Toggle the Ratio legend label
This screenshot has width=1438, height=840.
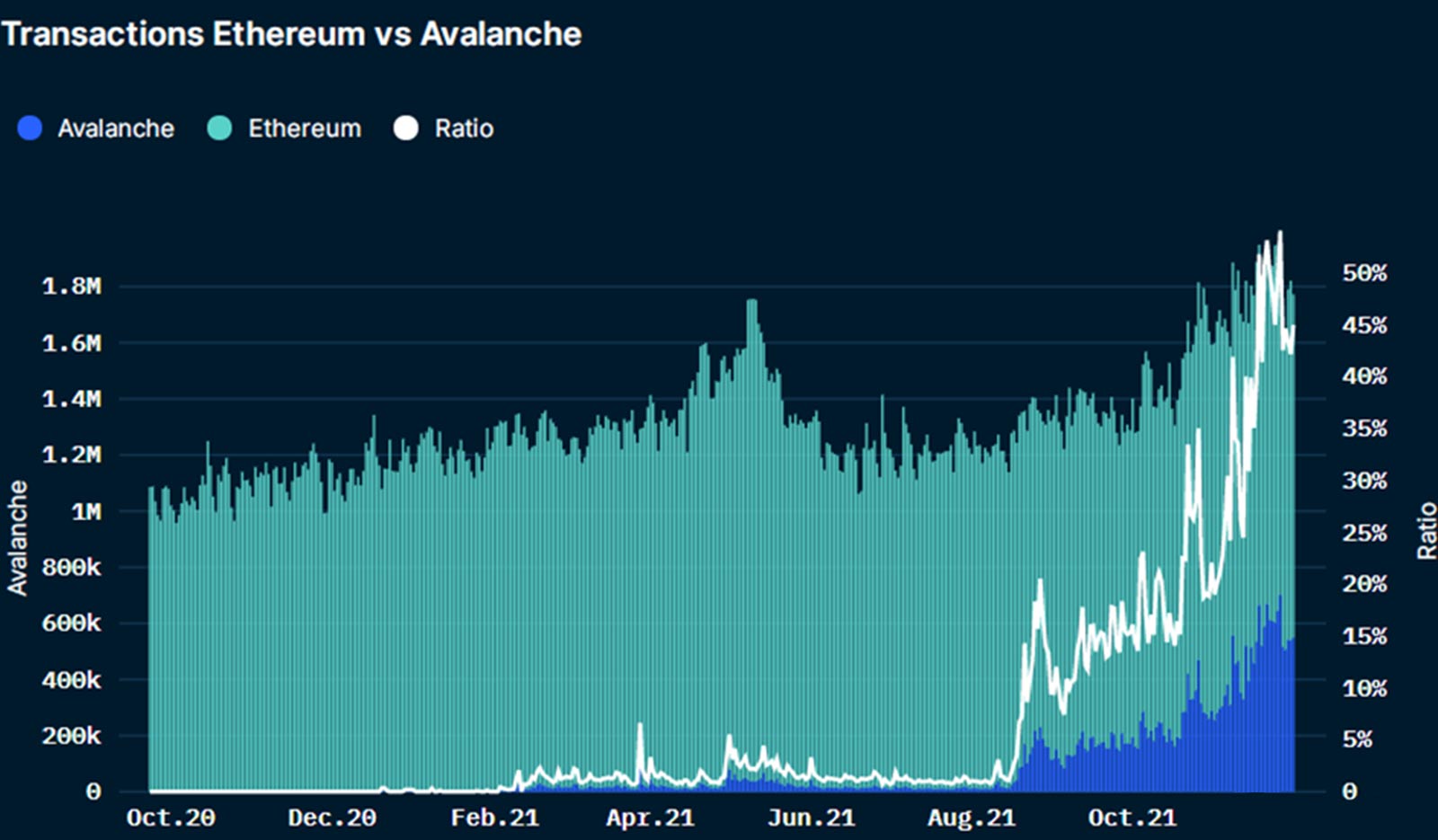point(464,128)
